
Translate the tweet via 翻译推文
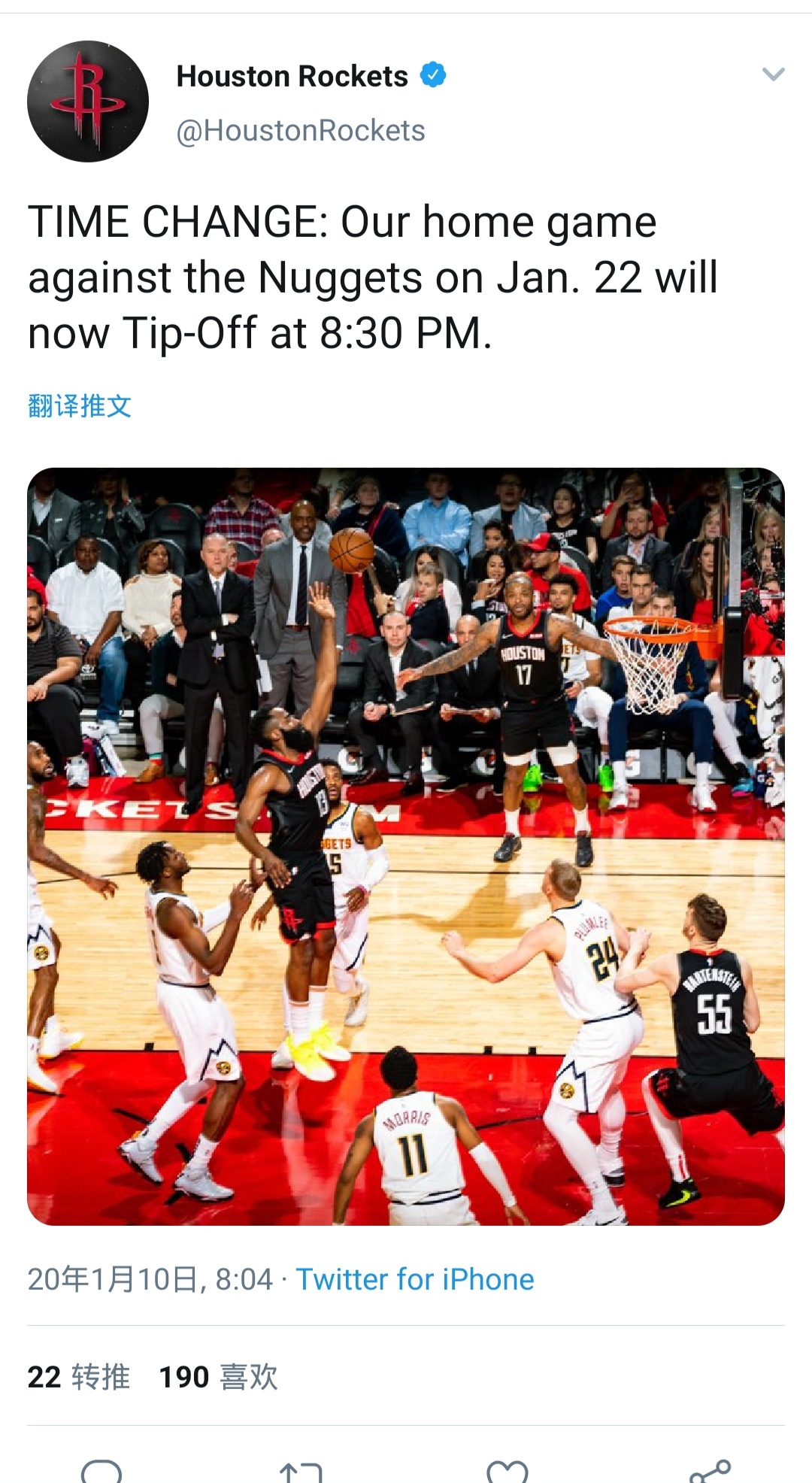(80, 406)
